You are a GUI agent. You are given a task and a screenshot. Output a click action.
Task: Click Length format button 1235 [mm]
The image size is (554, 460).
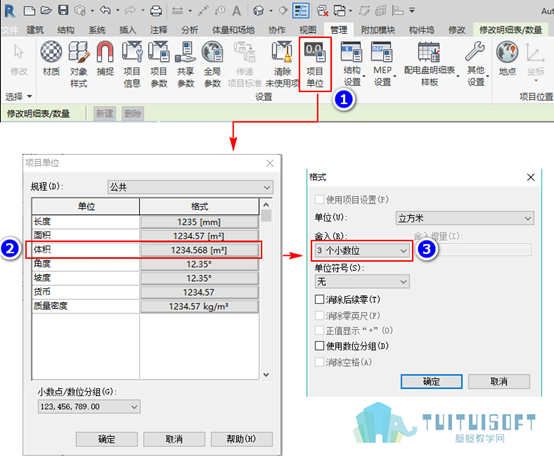(x=199, y=222)
